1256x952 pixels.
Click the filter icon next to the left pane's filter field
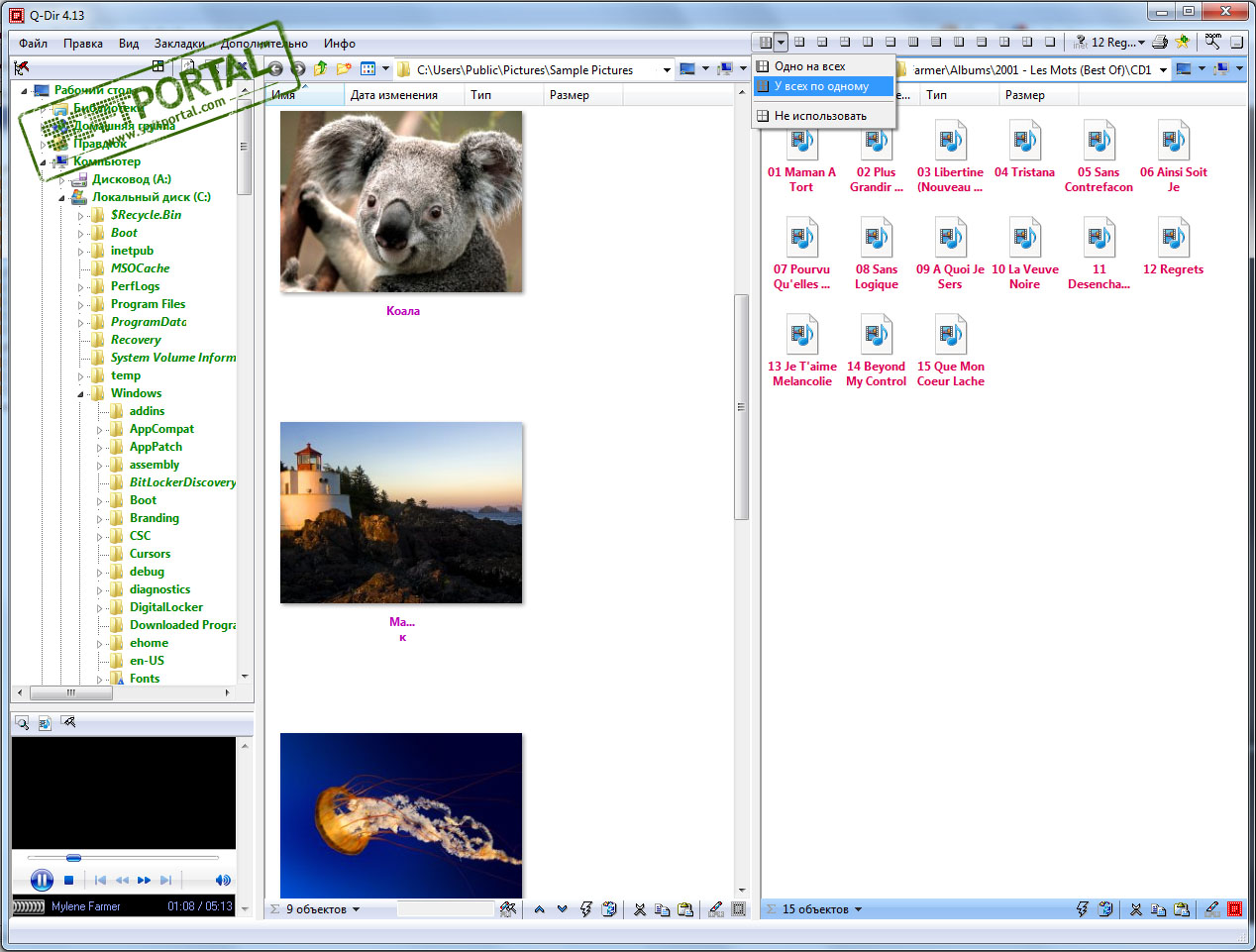tap(508, 908)
